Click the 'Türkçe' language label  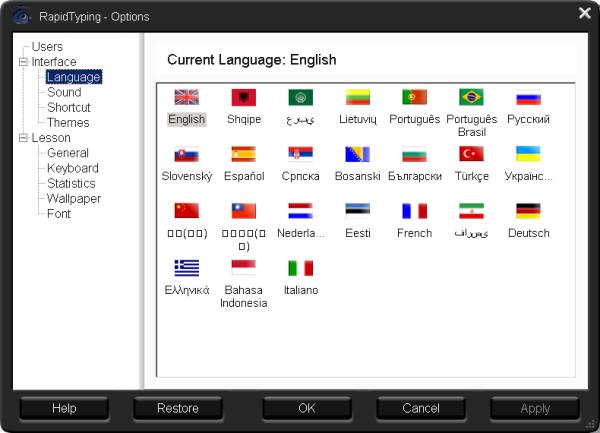(471, 176)
